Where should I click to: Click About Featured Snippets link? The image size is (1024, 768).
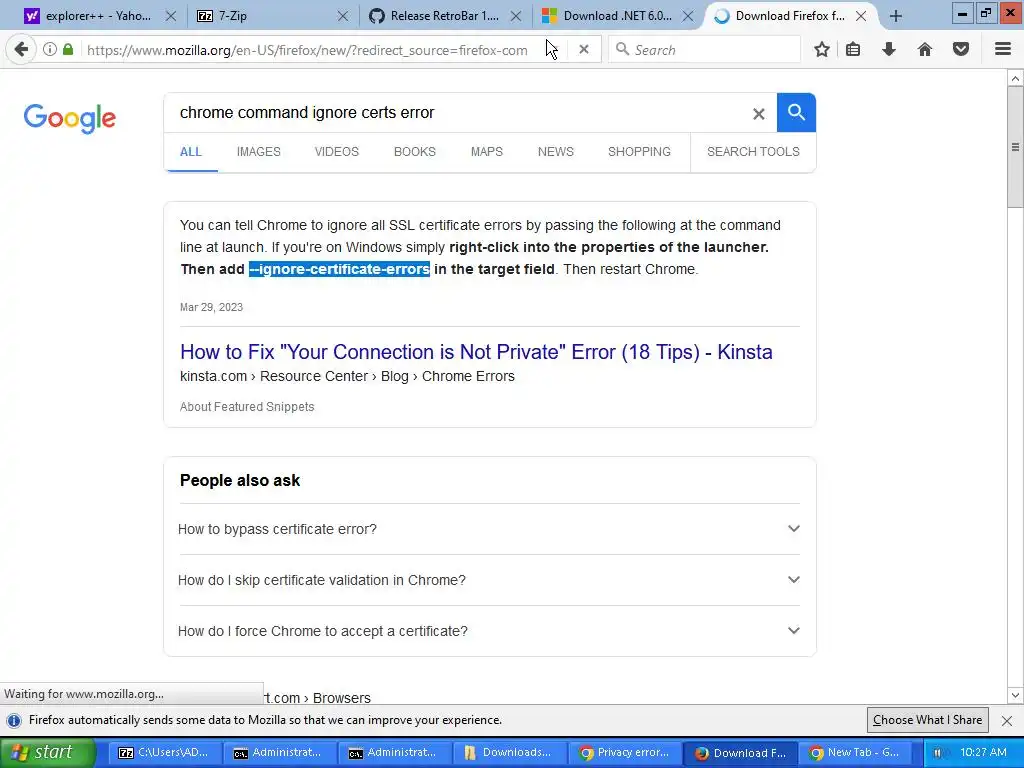pyautogui.click(x=247, y=407)
